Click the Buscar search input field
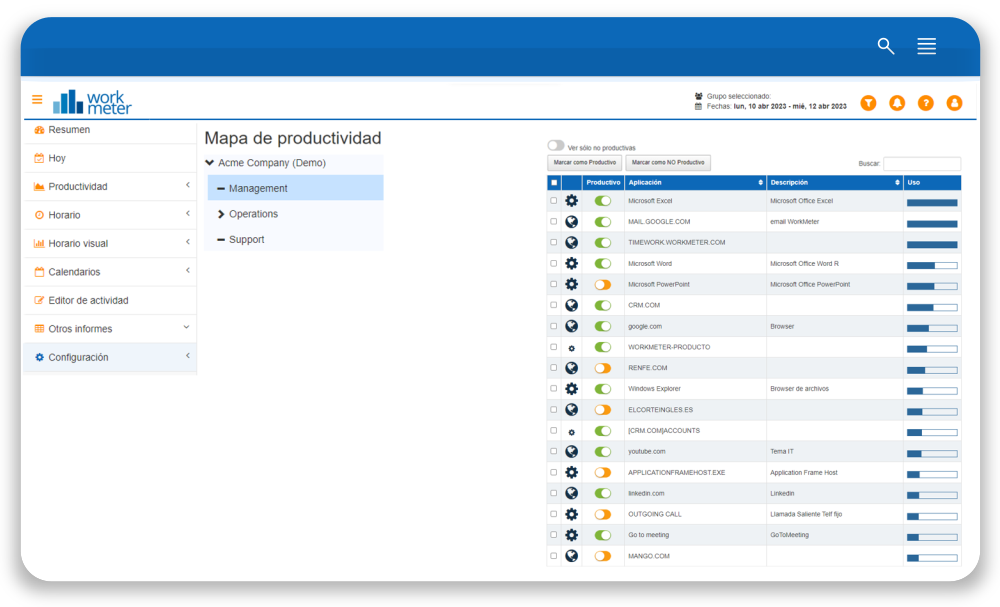 pos(921,163)
